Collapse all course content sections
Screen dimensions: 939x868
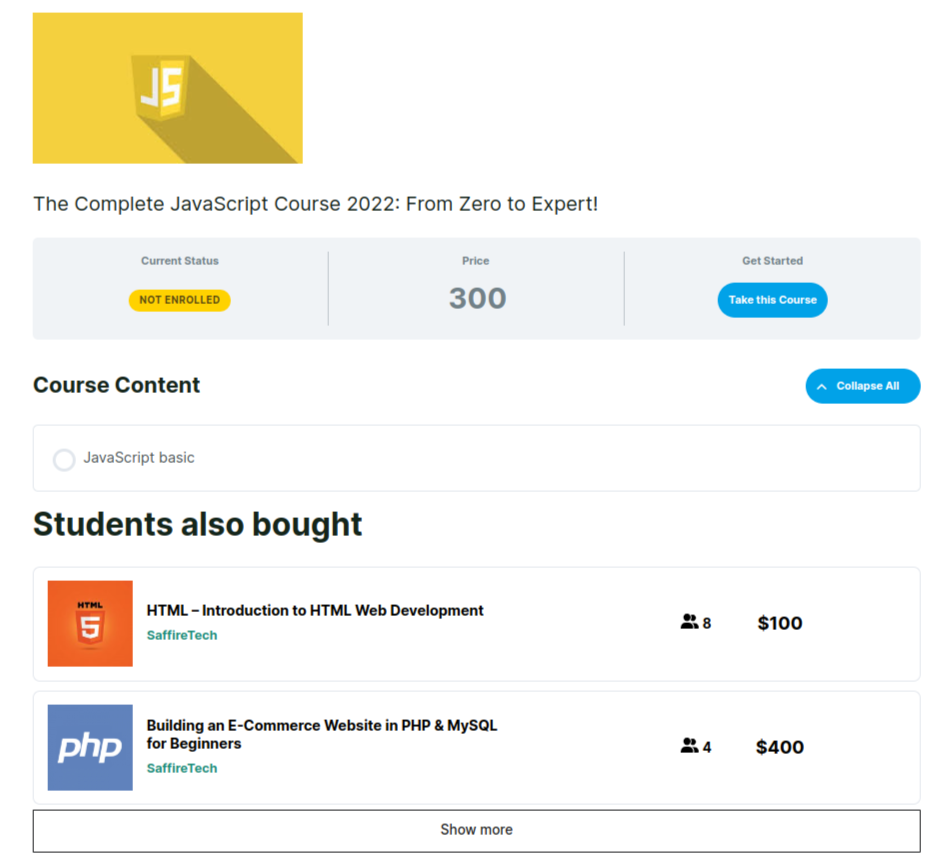coord(862,386)
